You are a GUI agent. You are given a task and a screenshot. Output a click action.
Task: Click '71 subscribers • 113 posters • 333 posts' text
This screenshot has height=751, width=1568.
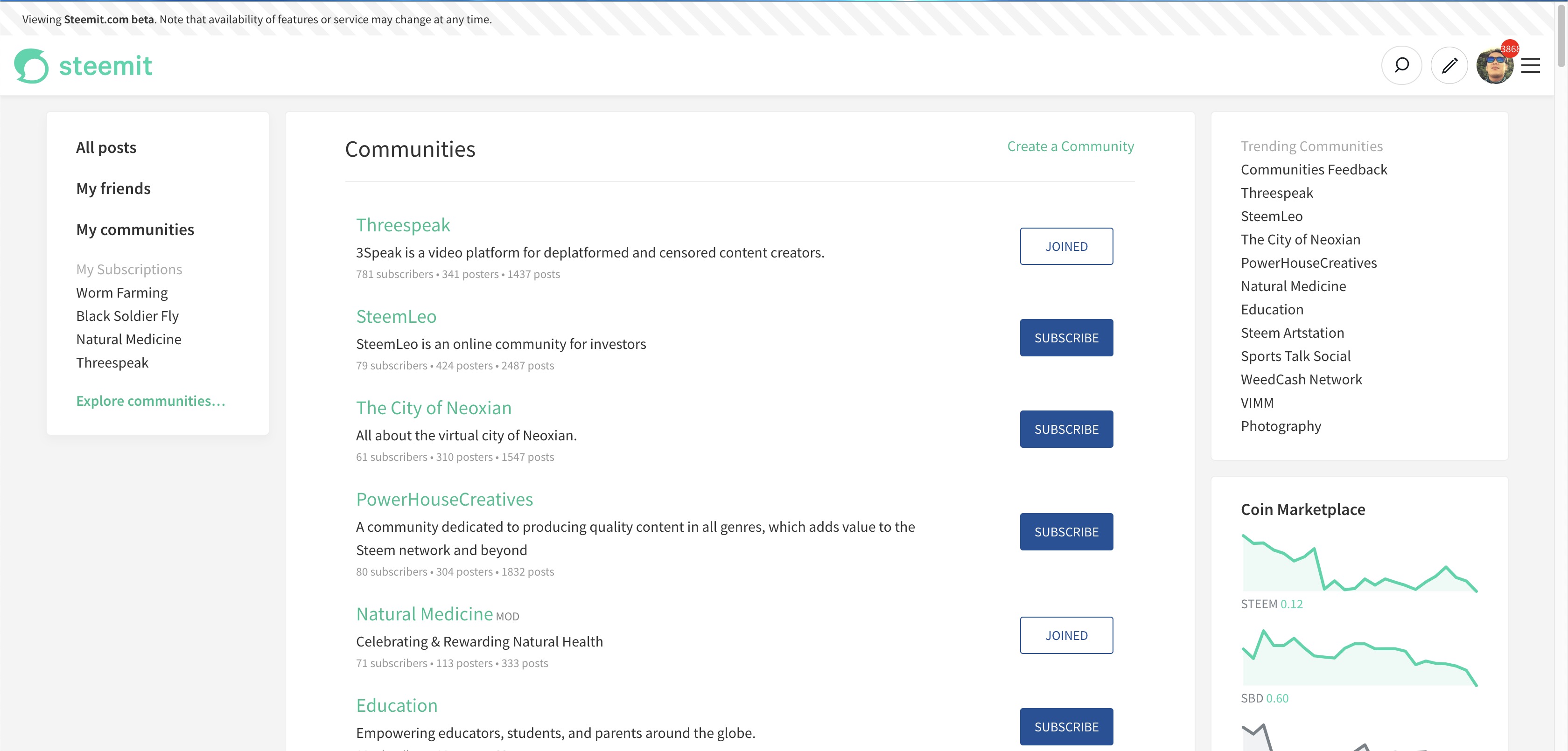[452, 663]
